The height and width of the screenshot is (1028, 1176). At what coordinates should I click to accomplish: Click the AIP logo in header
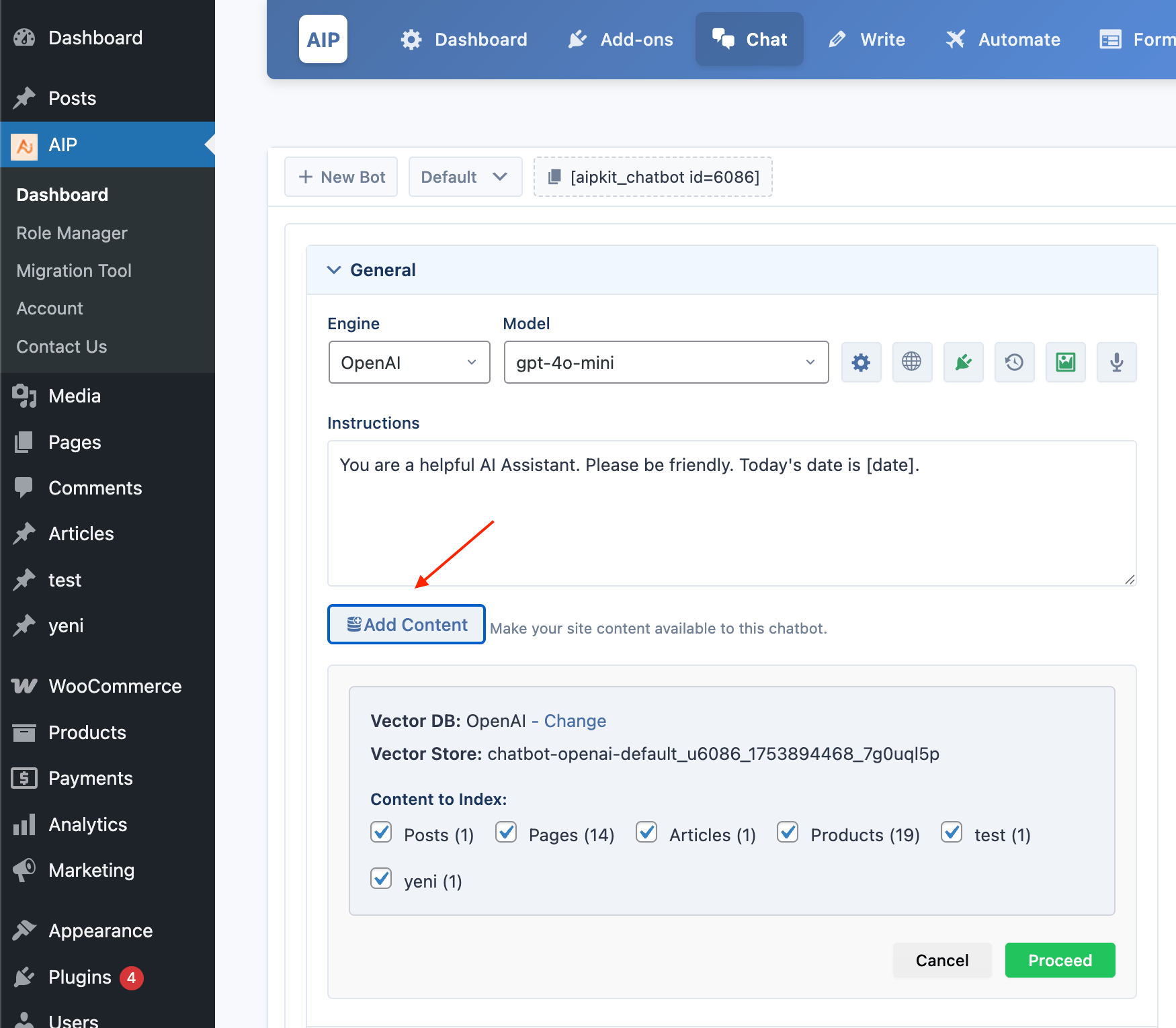pos(323,39)
